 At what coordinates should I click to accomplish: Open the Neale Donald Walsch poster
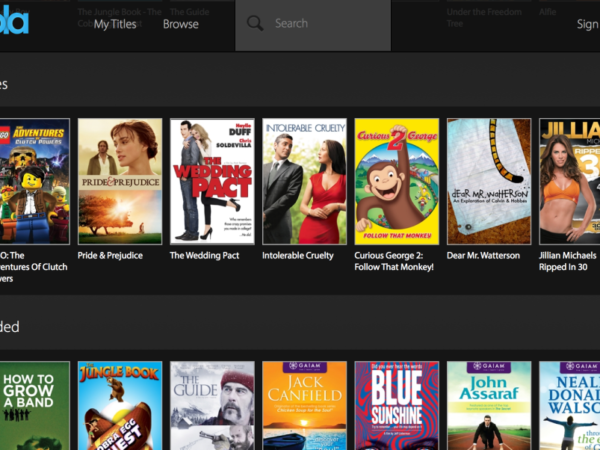pyautogui.click(x=569, y=406)
